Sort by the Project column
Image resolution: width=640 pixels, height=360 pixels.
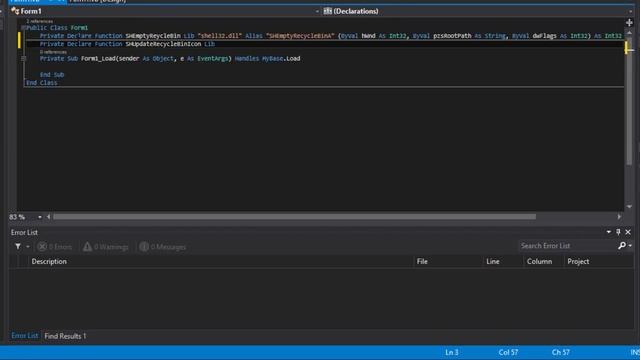[x=598, y=261]
